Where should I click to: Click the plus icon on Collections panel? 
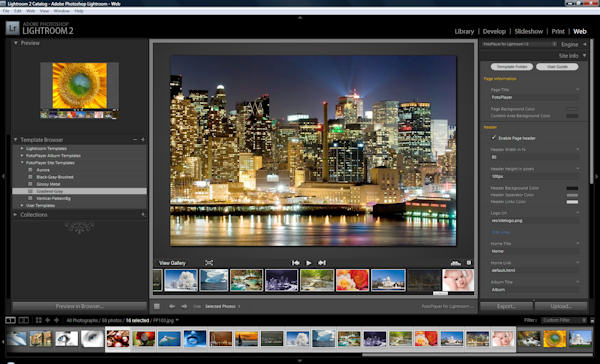[x=143, y=215]
